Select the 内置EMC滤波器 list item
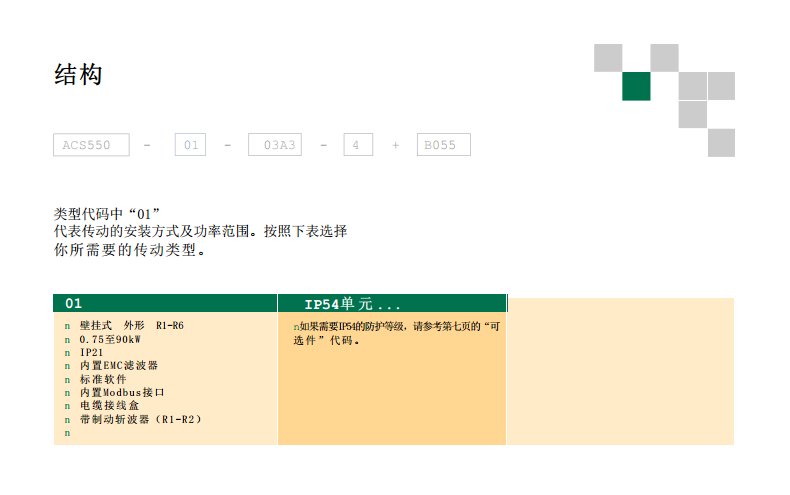 (119, 366)
